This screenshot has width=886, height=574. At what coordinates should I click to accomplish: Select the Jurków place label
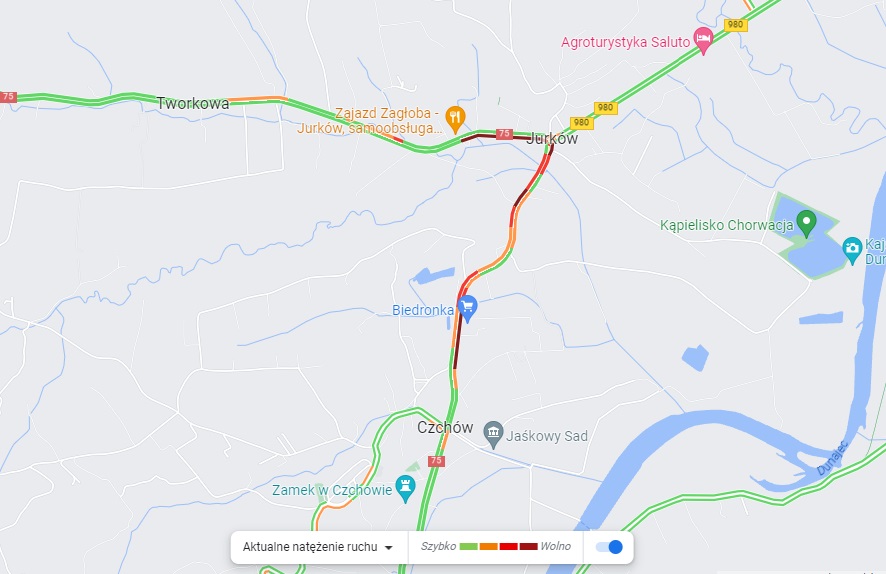pos(552,138)
